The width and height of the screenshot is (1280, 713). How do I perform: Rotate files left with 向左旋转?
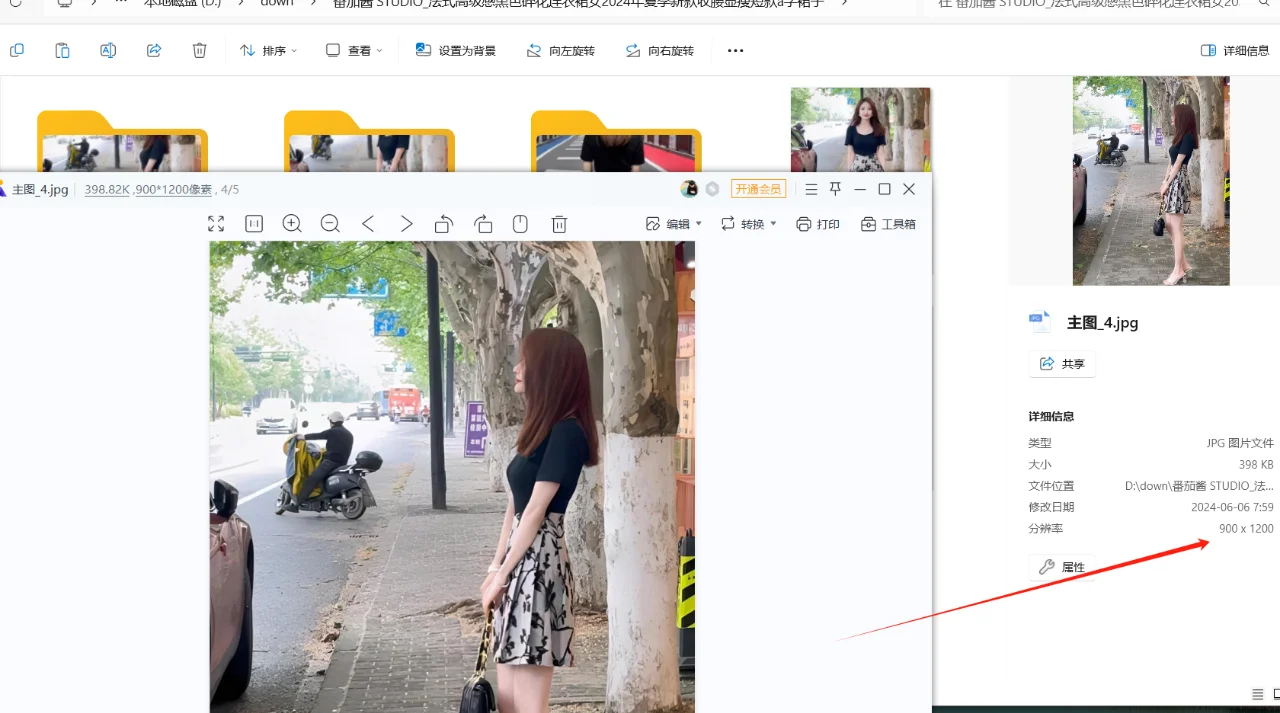(560, 50)
